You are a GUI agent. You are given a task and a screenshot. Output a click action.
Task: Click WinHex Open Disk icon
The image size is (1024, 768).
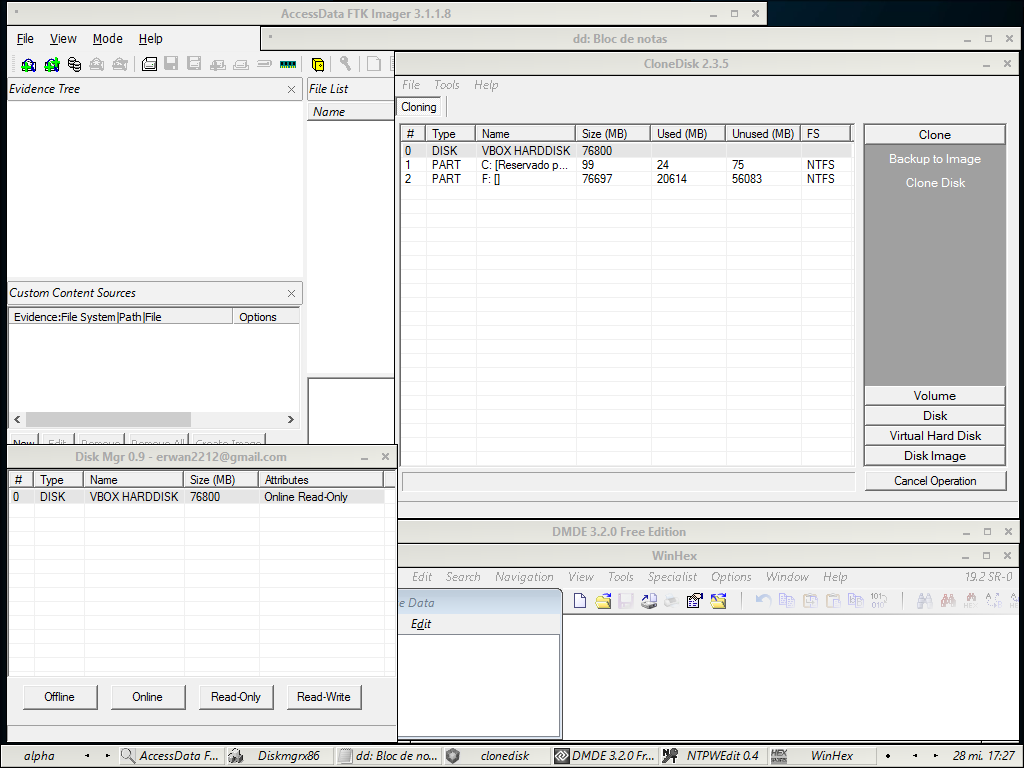[649, 601]
